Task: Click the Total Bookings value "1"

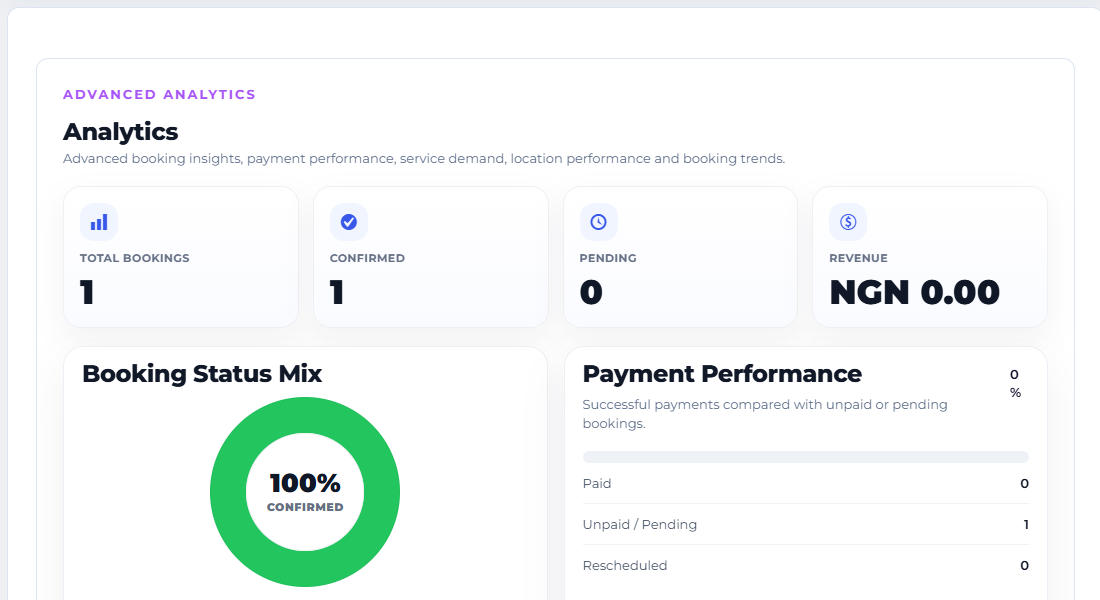Action: pyautogui.click(x=87, y=292)
